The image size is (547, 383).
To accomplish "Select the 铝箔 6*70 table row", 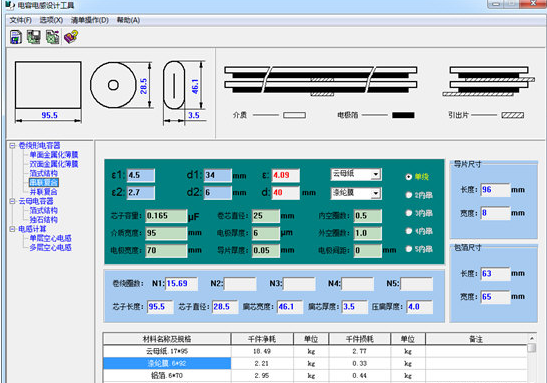I will coord(315,375).
